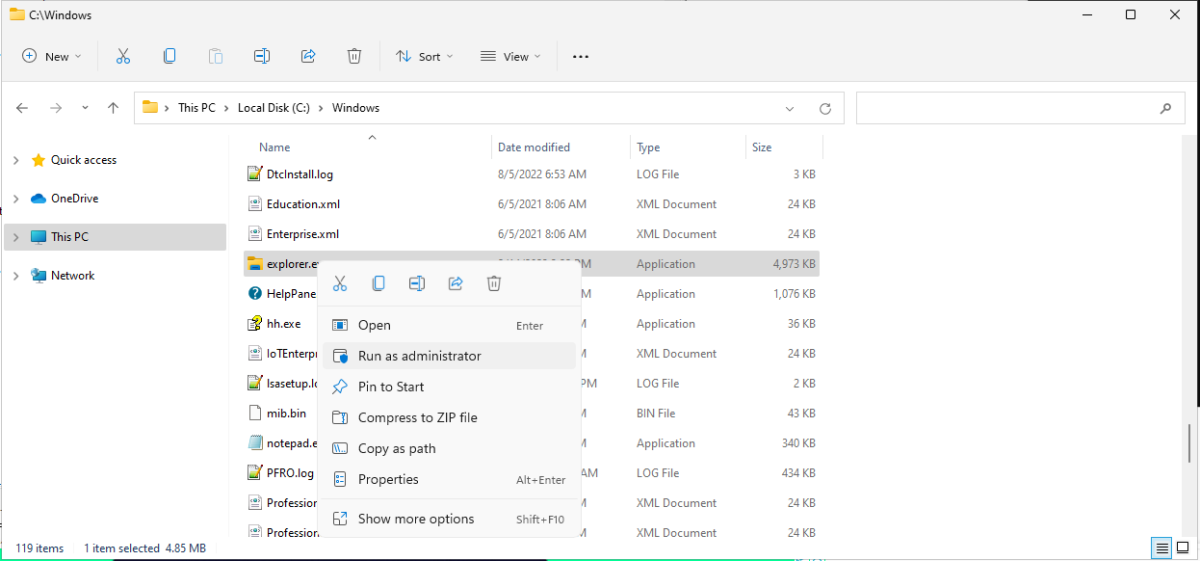Click the mib.bin file icon

pyautogui.click(x=254, y=413)
